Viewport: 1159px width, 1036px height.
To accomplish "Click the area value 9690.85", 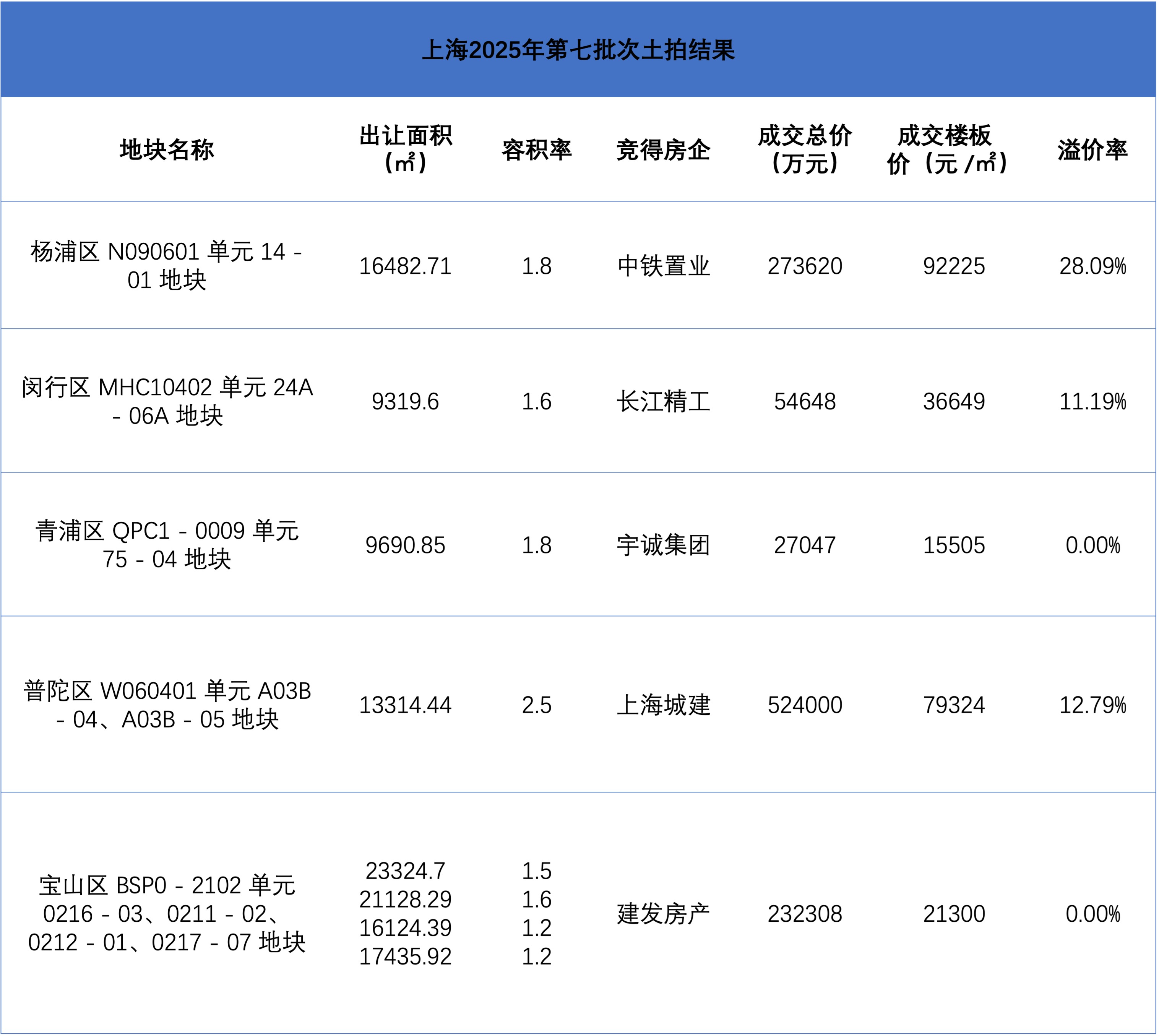I will (405, 545).
